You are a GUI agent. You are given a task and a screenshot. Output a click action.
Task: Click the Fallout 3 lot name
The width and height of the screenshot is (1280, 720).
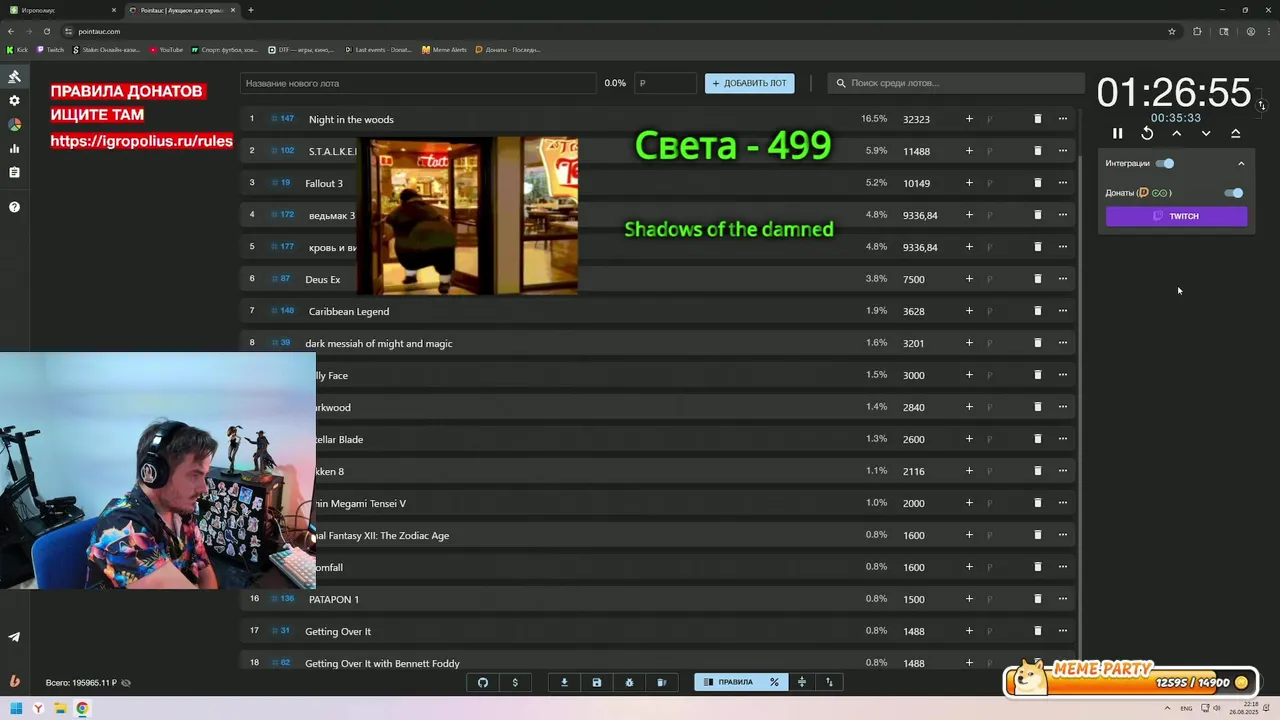click(324, 183)
